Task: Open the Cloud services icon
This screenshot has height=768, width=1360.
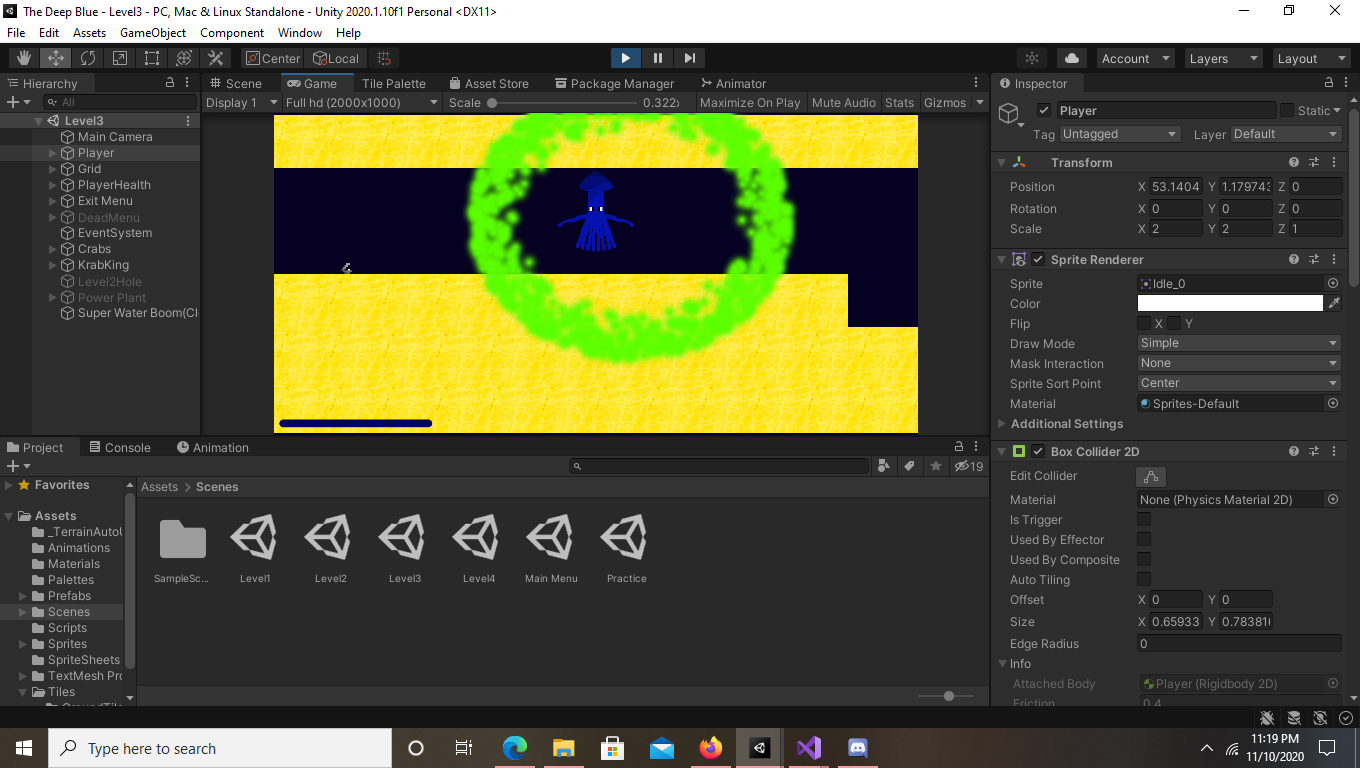Action: tap(1072, 58)
